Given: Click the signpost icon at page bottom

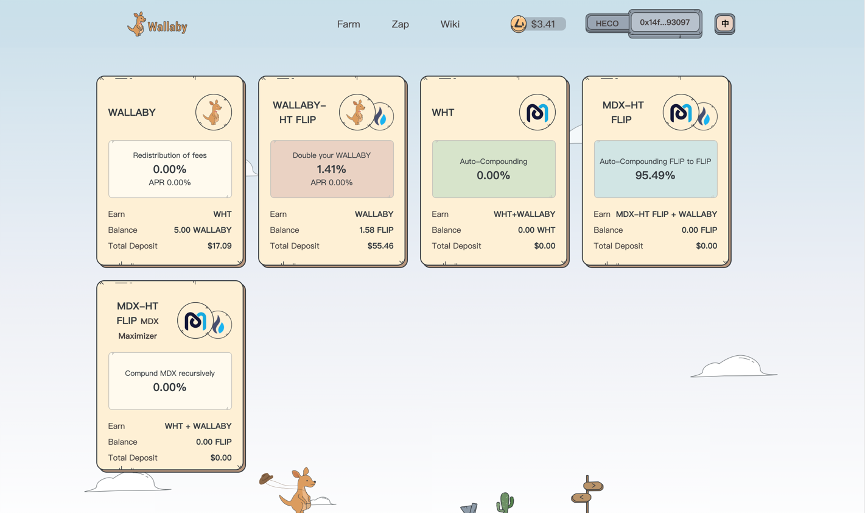Looking at the screenshot, I should 587,494.
